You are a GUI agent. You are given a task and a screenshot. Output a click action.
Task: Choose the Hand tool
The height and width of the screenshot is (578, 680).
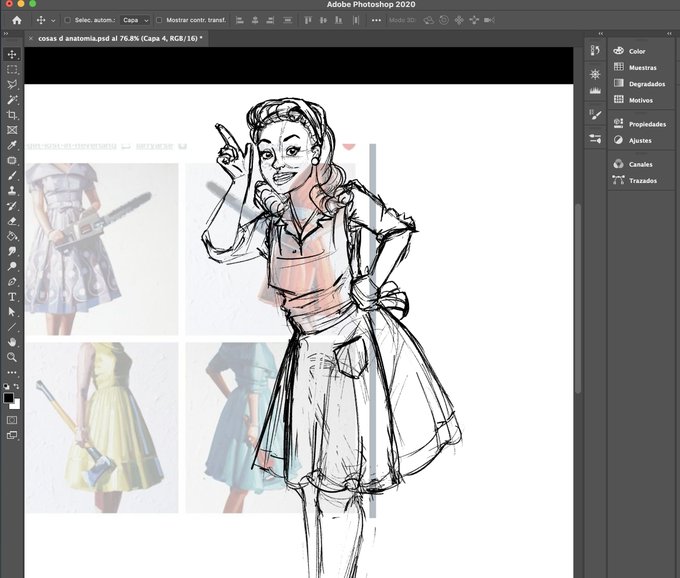point(12,342)
